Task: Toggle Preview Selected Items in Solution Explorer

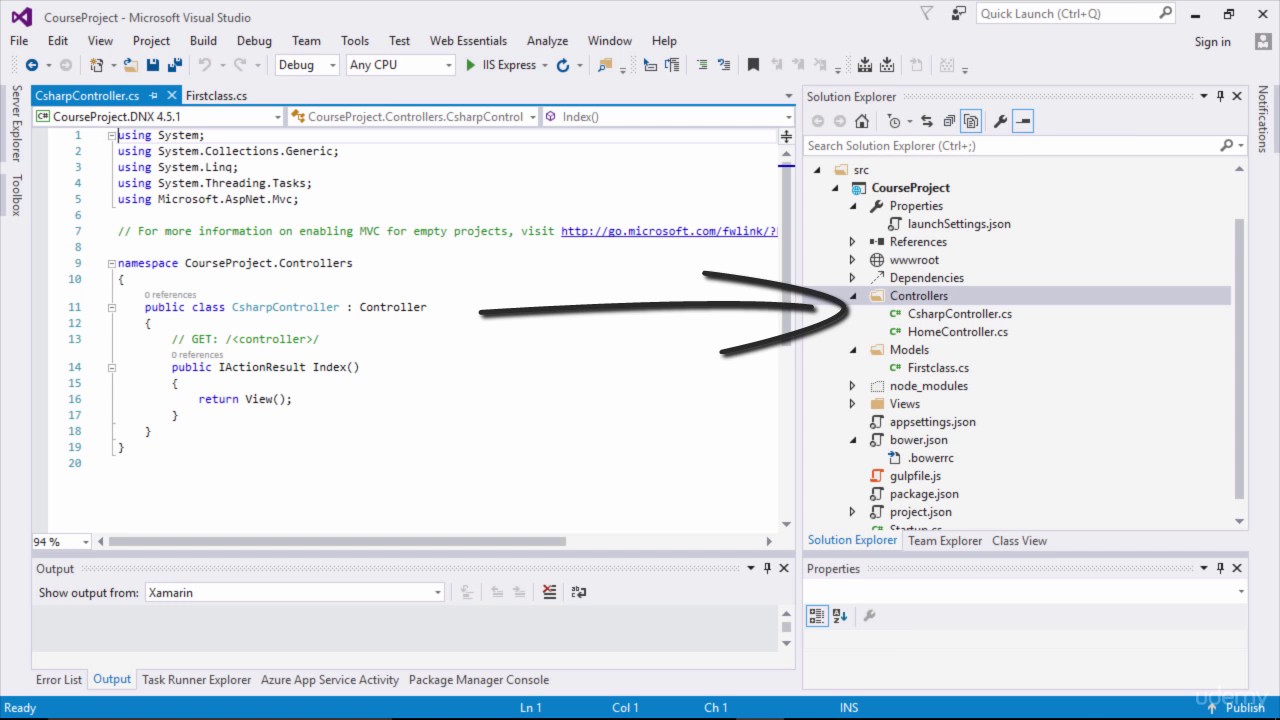Action: click(1023, 121)
